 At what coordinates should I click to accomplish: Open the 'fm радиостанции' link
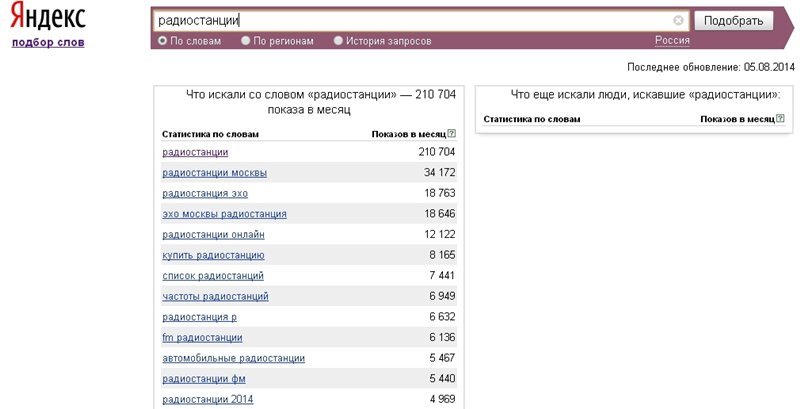[x=202, y=338]
